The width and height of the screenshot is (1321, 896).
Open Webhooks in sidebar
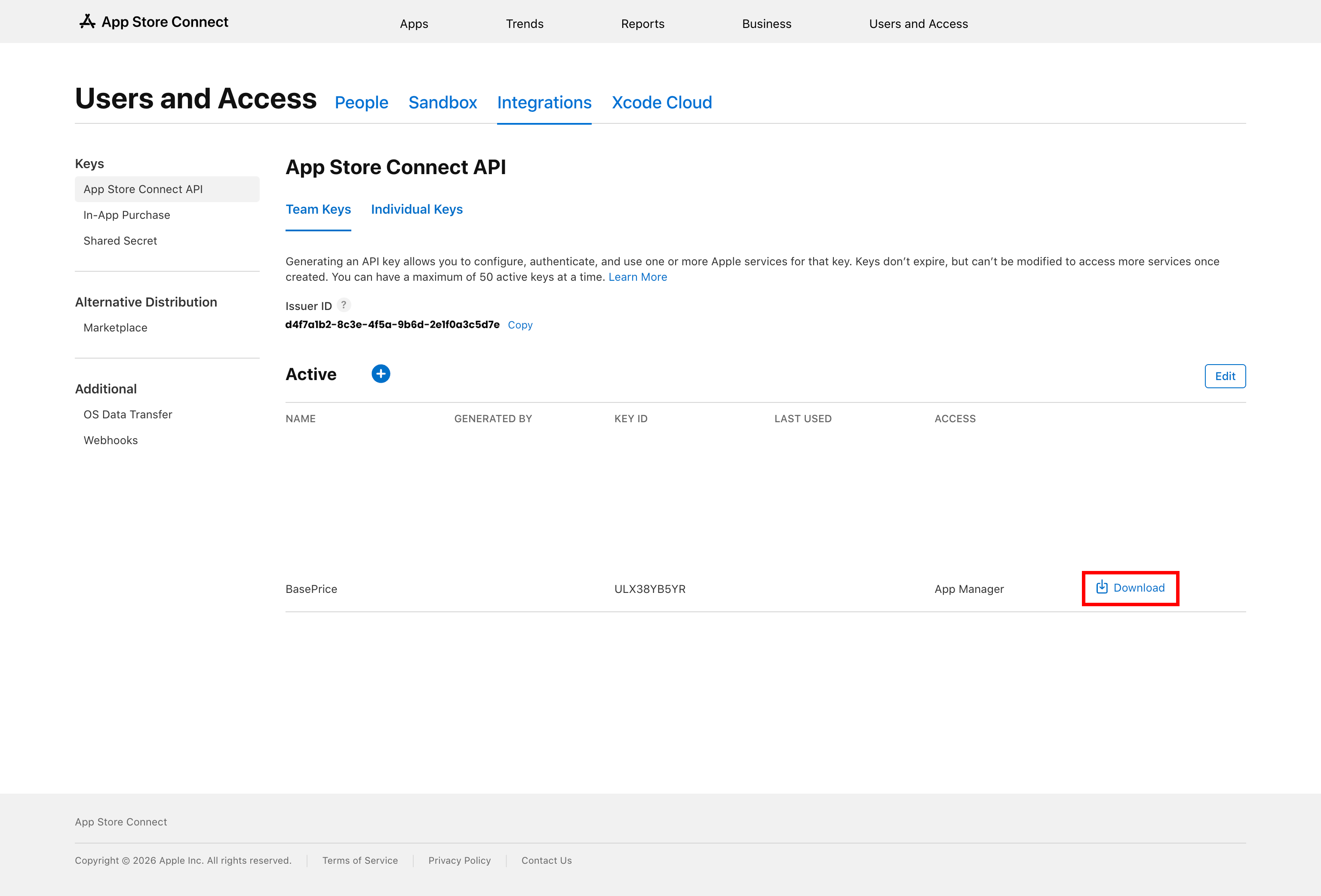(111, 440)
